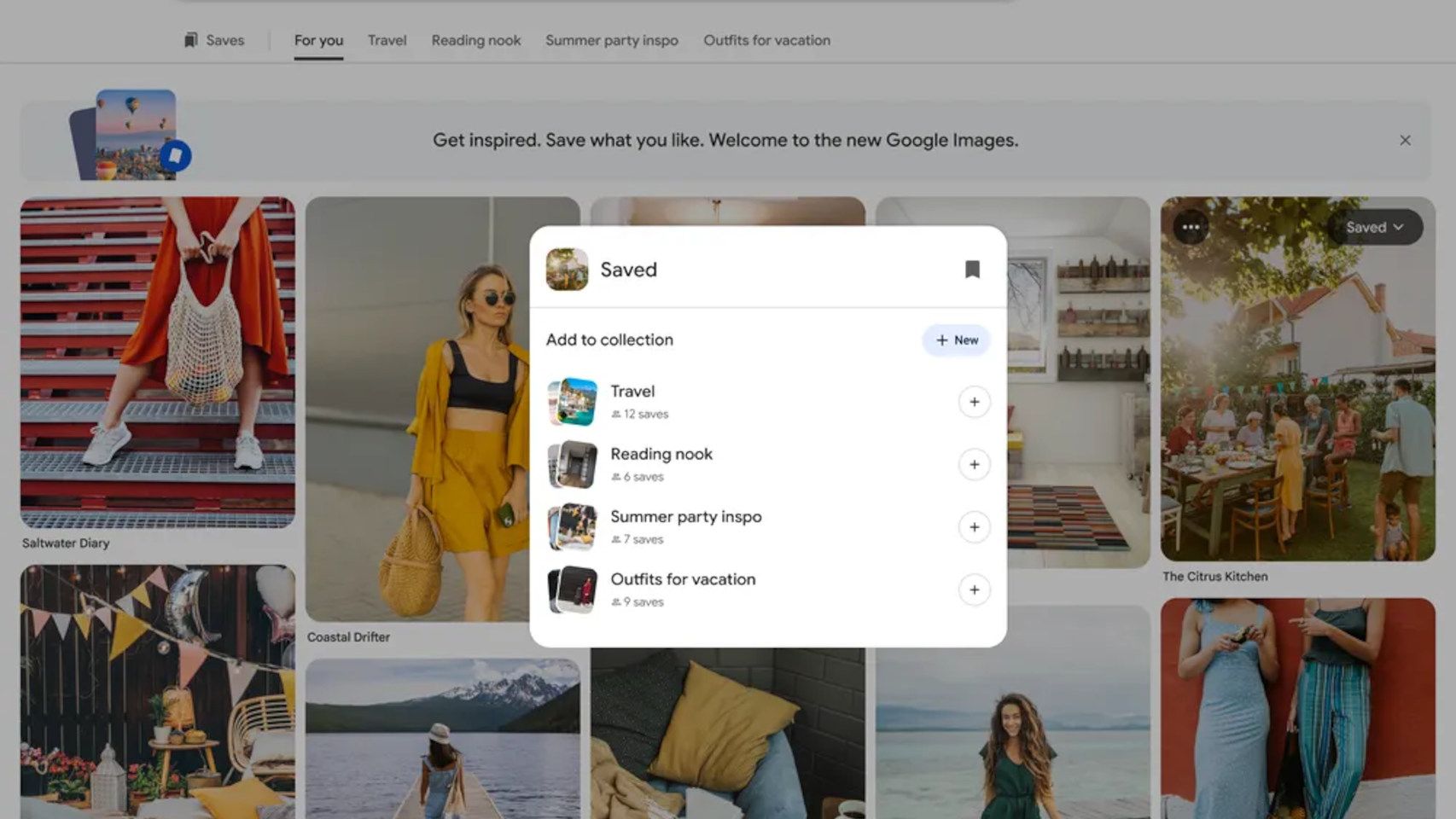Screen dimensions: 1456x819
Task: Open the red skirt and net bag image
Action: (158, 363)
